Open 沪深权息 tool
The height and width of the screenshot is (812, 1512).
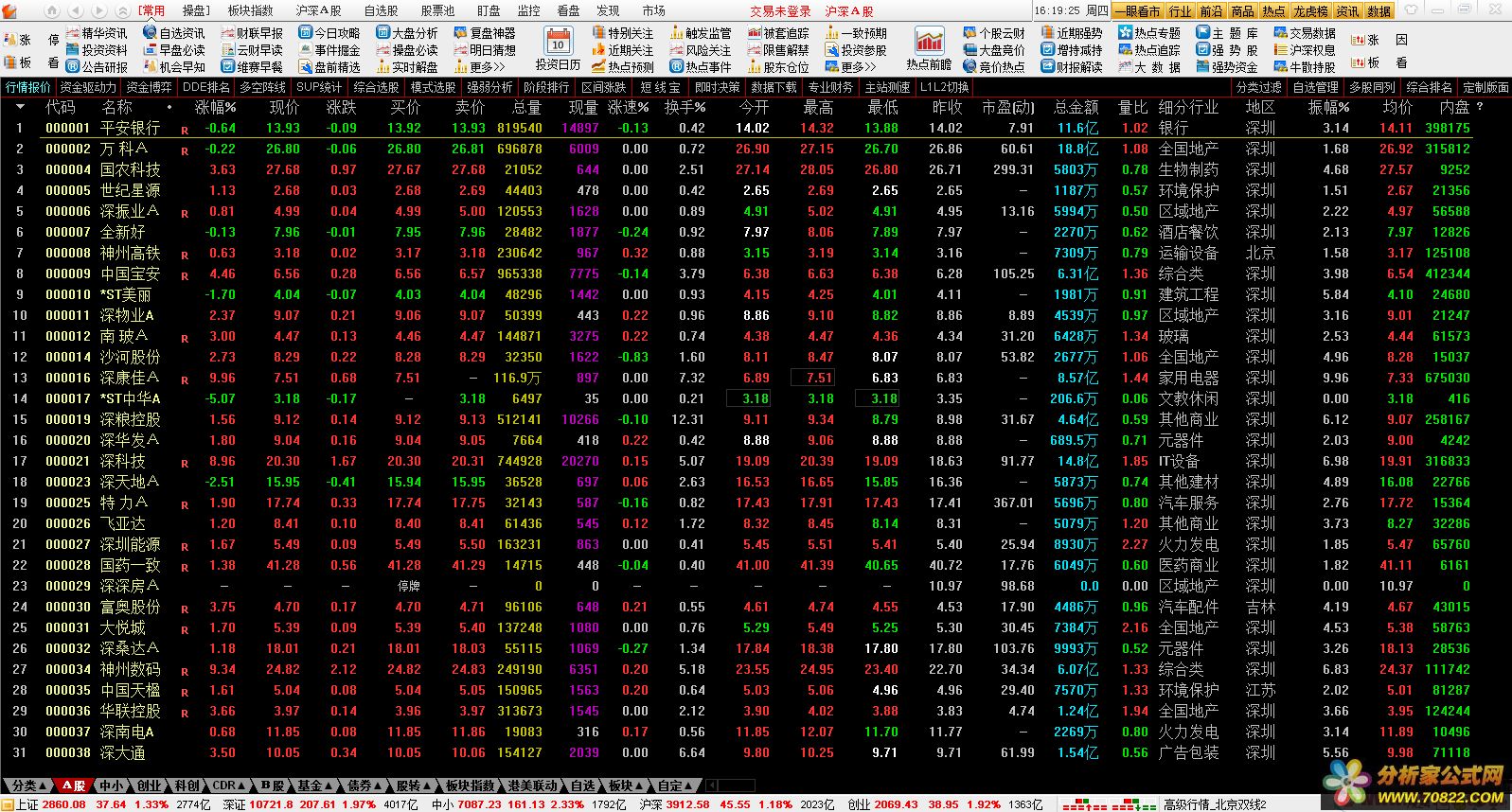pos(1305,50)
